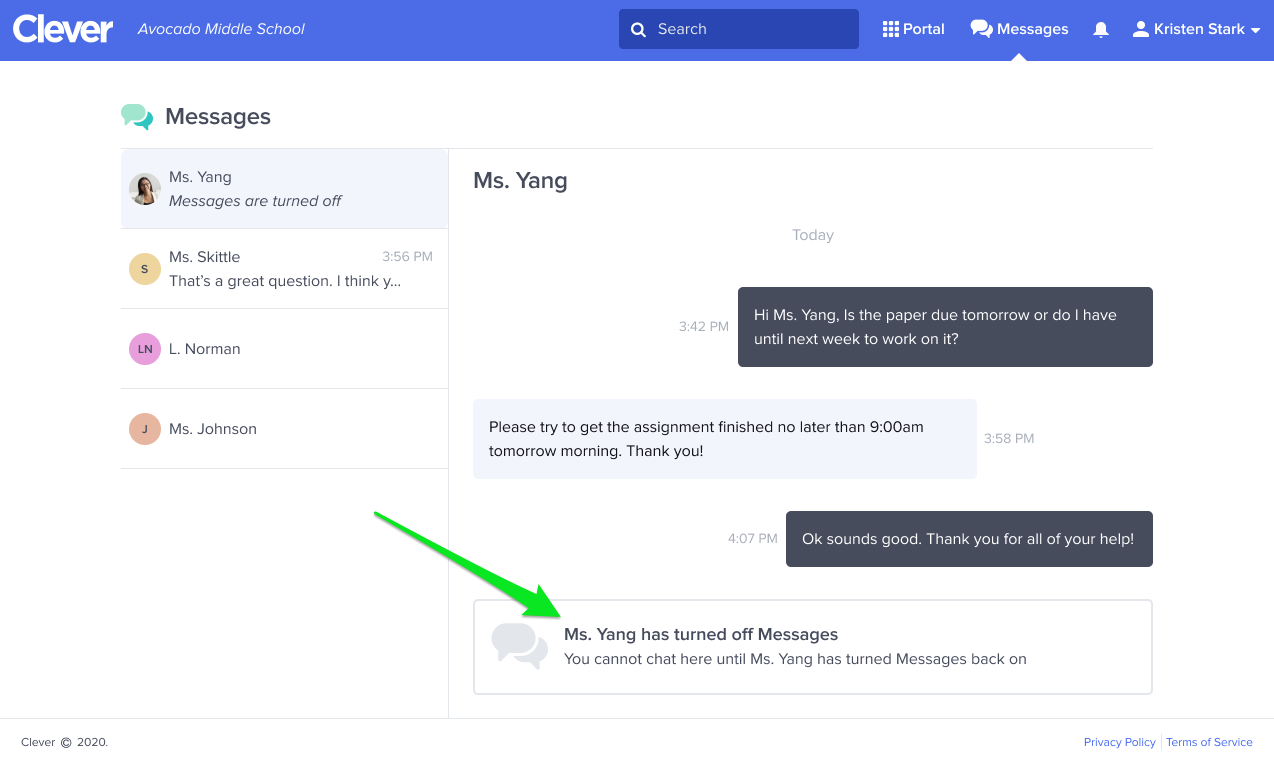Screen dimensions: 1274x764
Task: Click the Clever logo
Action: point(62,29)
